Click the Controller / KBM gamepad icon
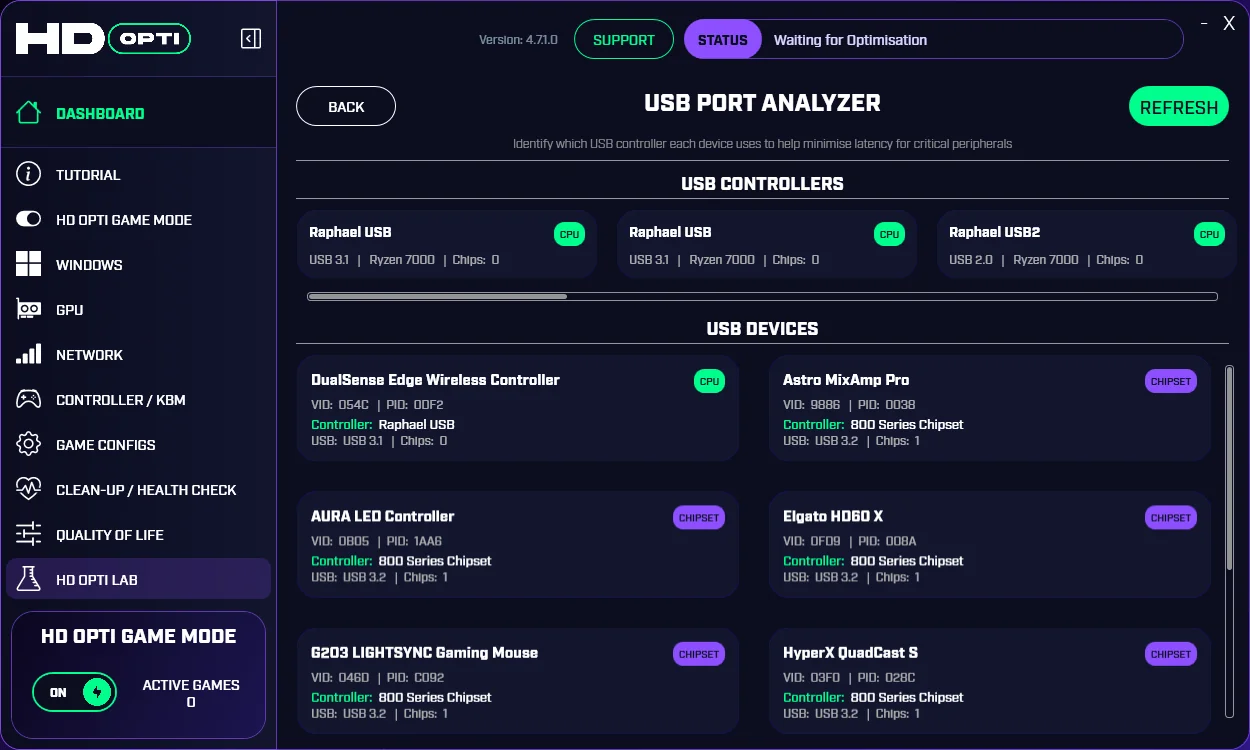1250x750 pixels. 29,399
